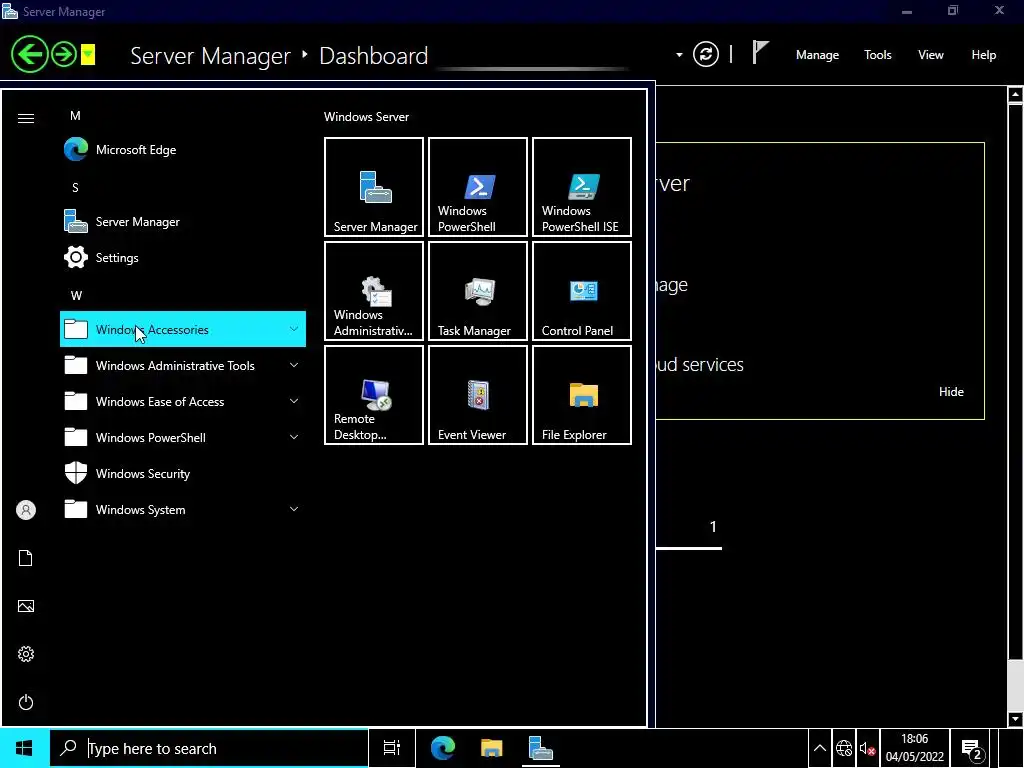Launch the Task Manager tile

[x=477, y=291]
